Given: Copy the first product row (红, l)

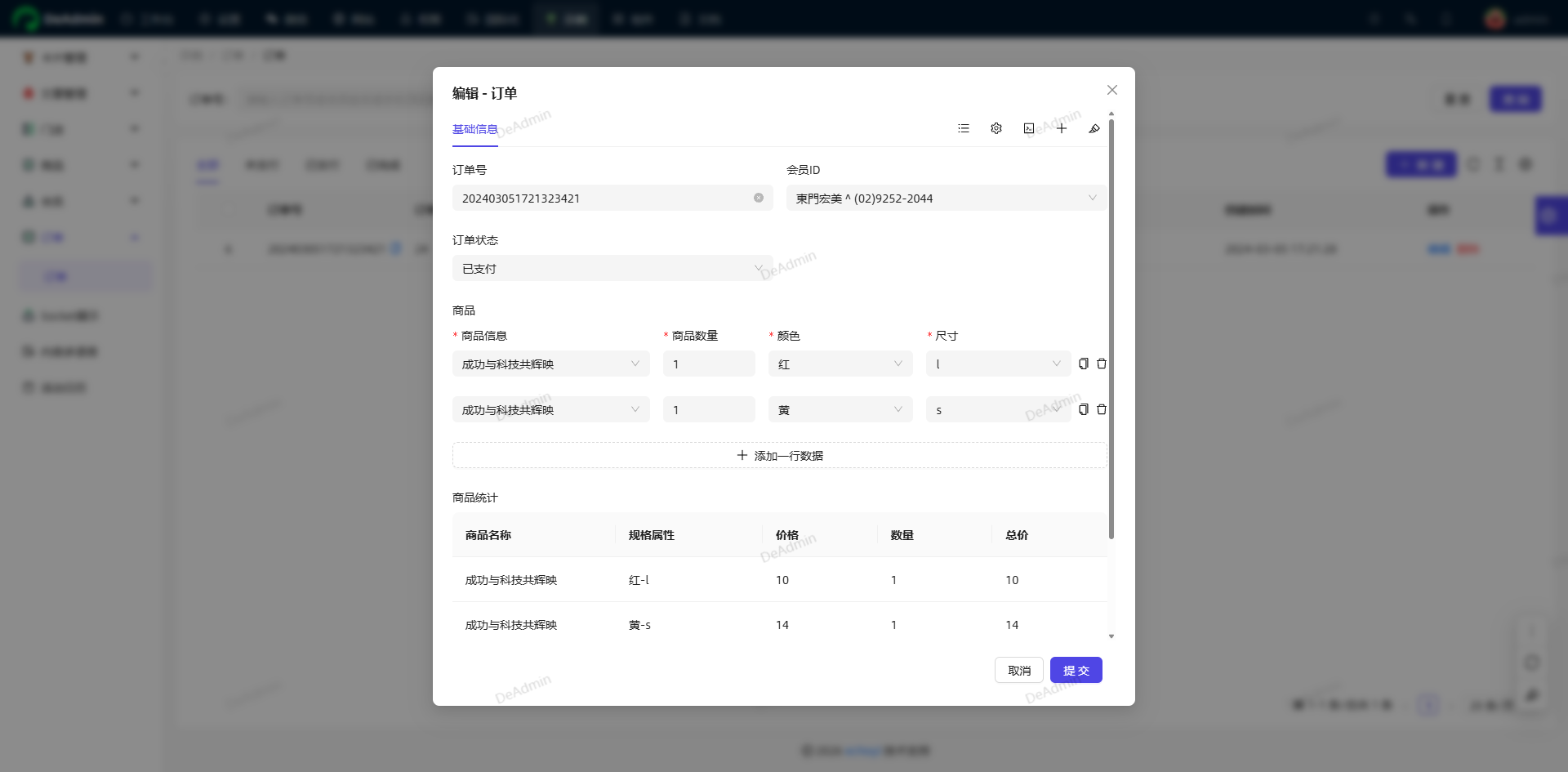Looking at the screenshot, I should (x=1084, y=364).
